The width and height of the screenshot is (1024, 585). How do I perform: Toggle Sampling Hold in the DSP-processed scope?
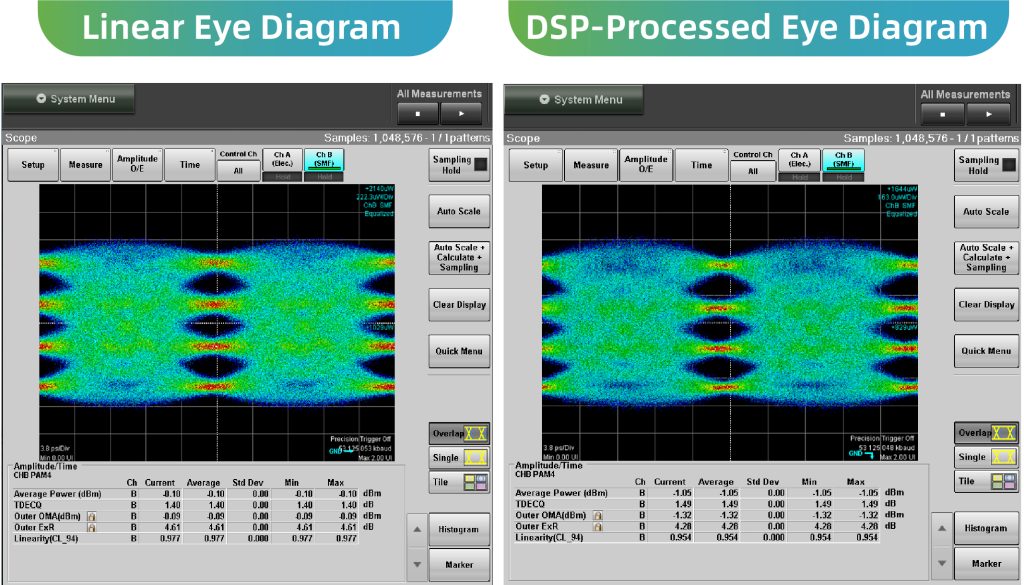coord(986,165)
